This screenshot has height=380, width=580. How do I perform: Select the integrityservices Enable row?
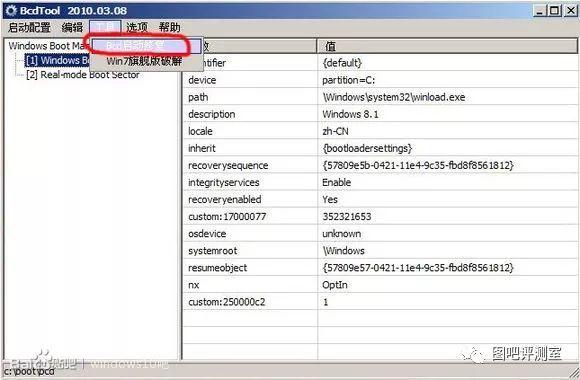tap(381, 182)
